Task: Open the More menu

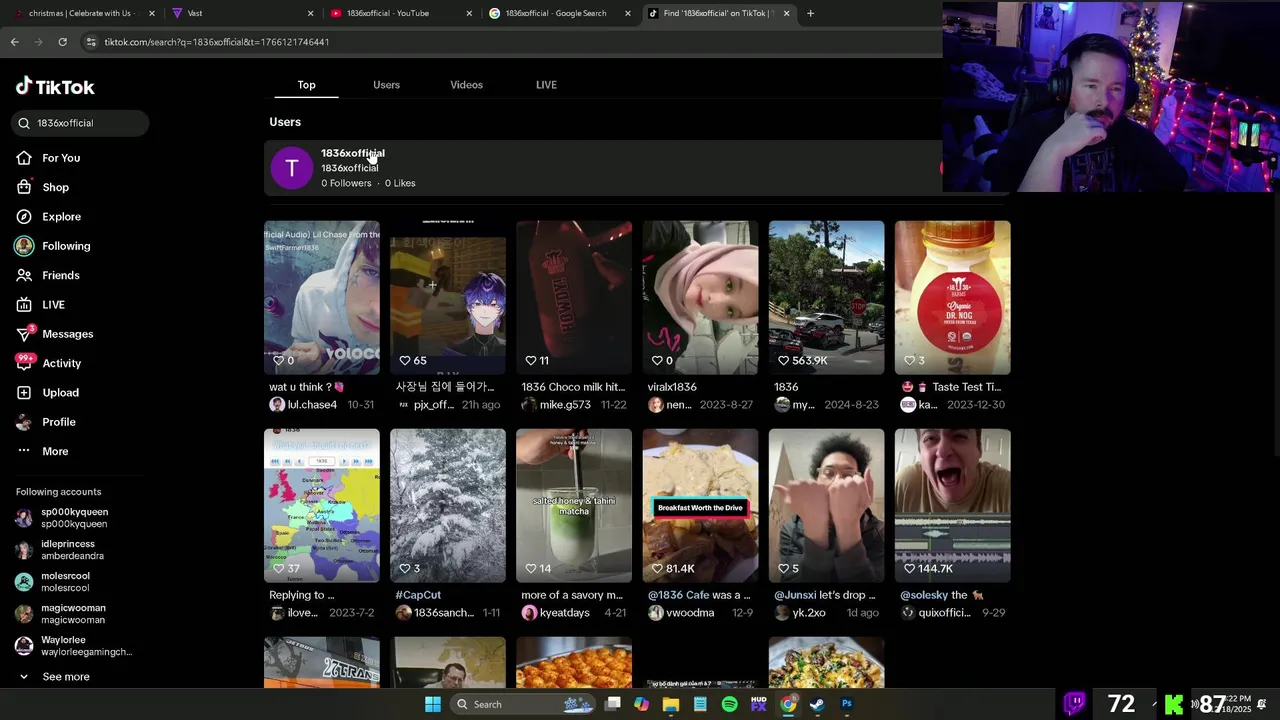Action: pyautogui.click(x=55, y=451)
